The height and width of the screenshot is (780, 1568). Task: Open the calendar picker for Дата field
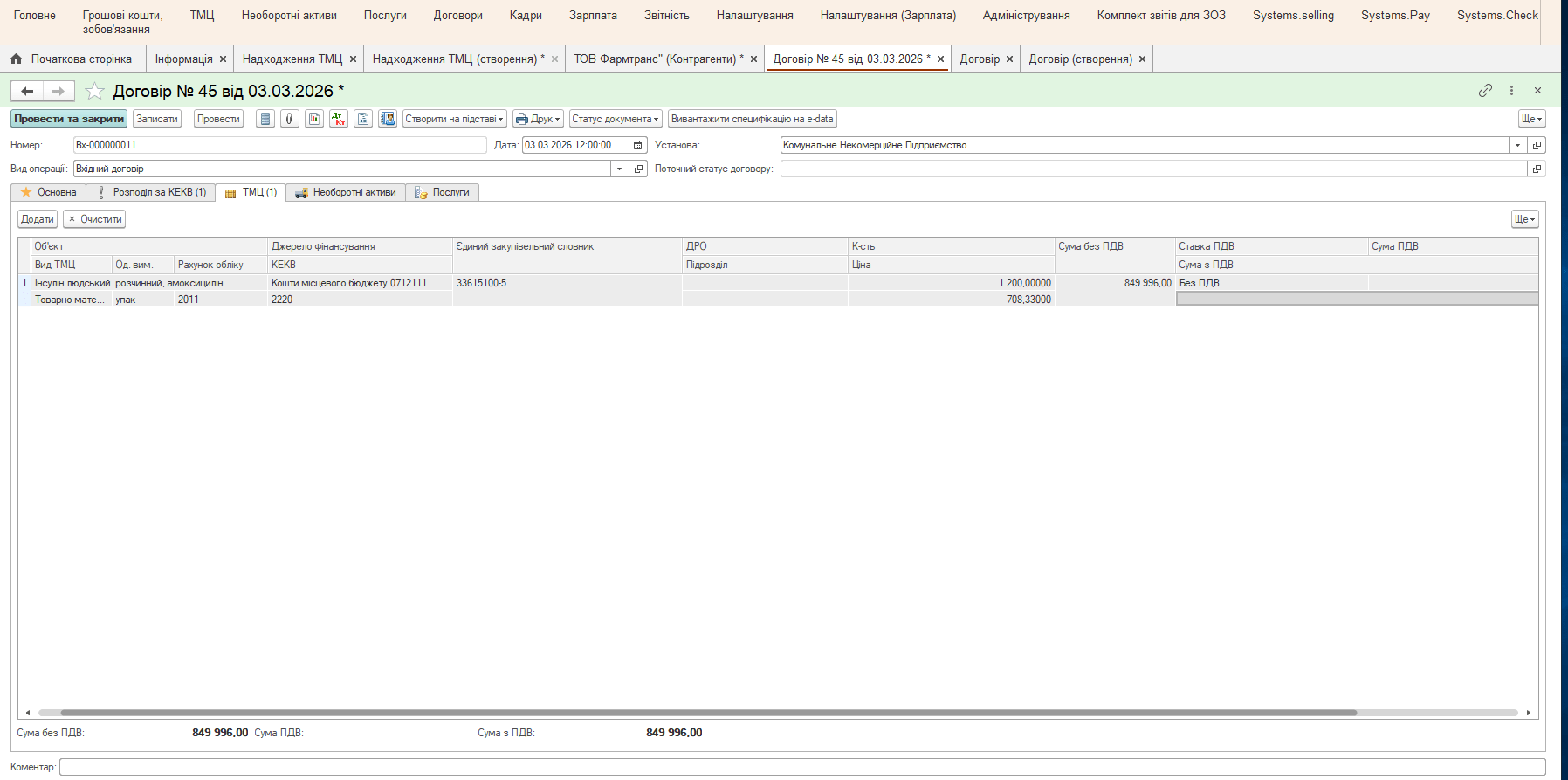point(638,145)
